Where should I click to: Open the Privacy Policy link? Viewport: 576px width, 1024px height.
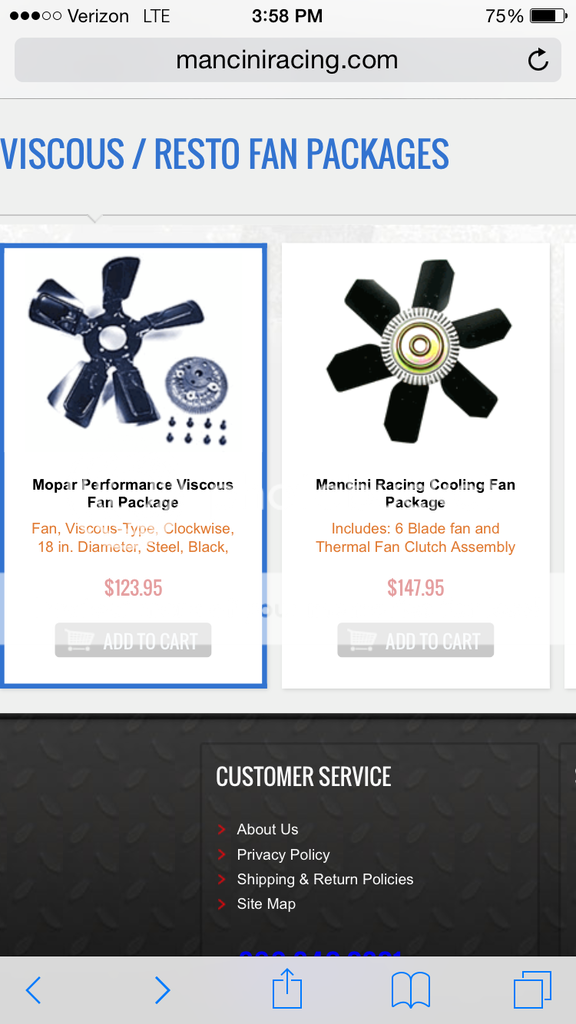(283, 854)
